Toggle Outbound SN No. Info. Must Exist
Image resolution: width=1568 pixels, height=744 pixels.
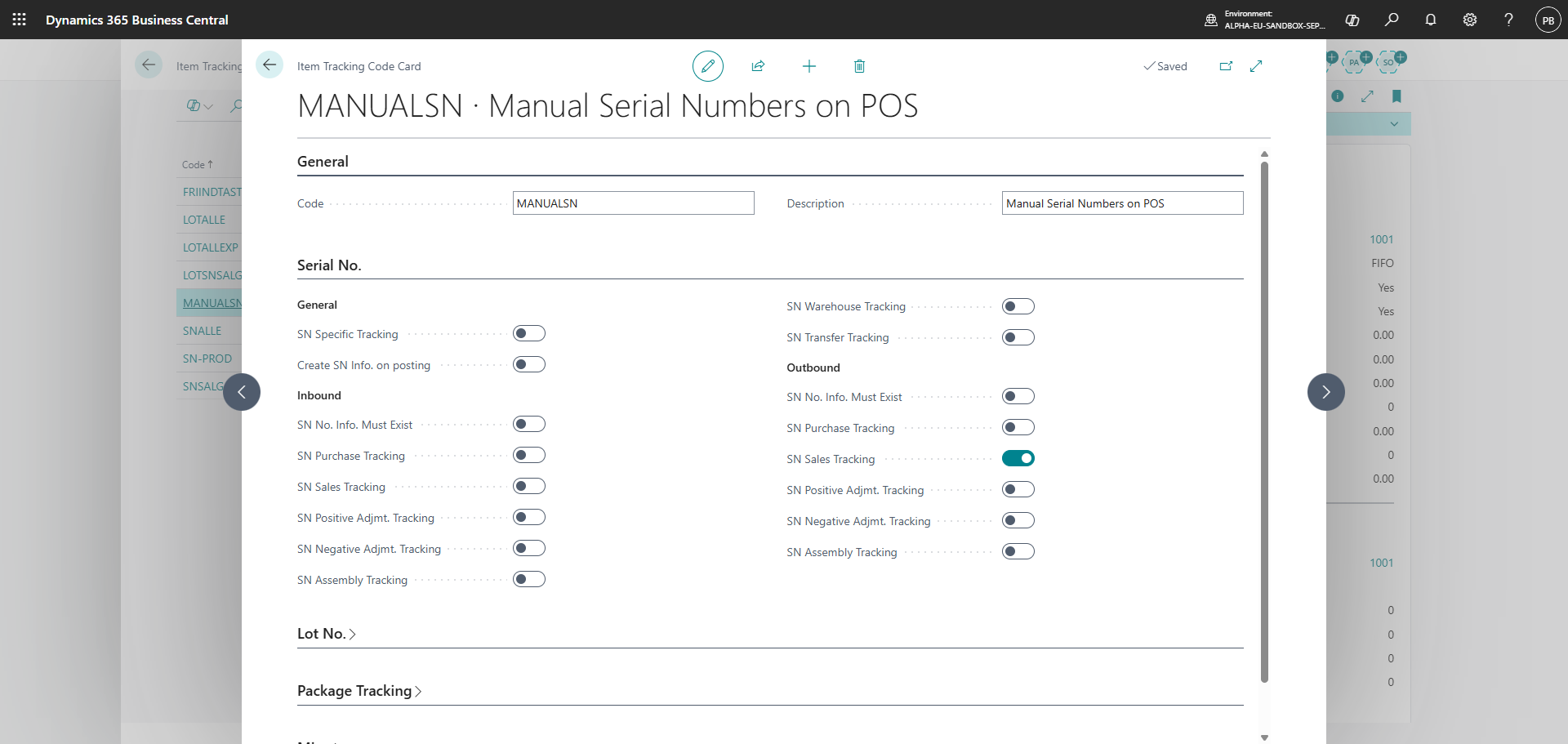[x=1018, y=396]
